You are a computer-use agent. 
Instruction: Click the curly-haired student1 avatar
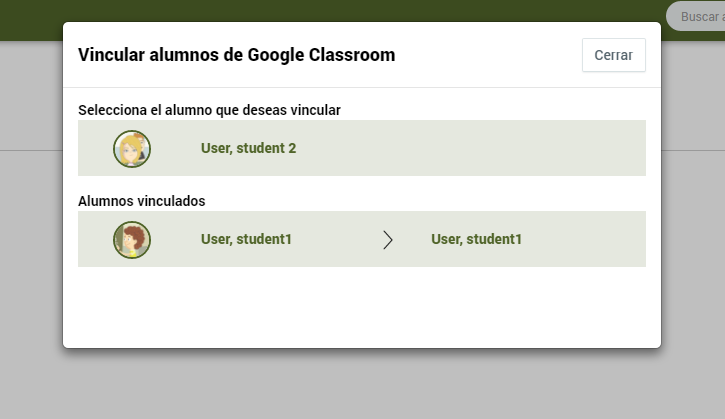(x=132, y=240)
